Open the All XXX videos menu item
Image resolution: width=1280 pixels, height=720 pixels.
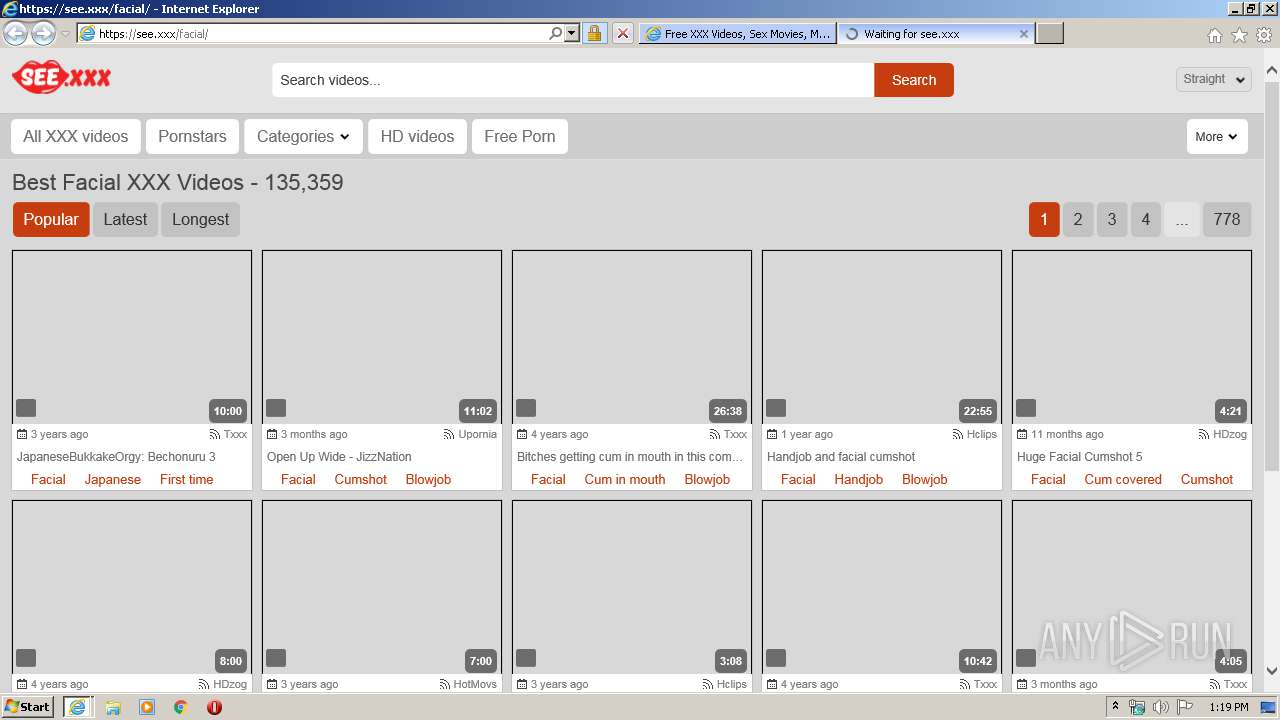point(76,136)
